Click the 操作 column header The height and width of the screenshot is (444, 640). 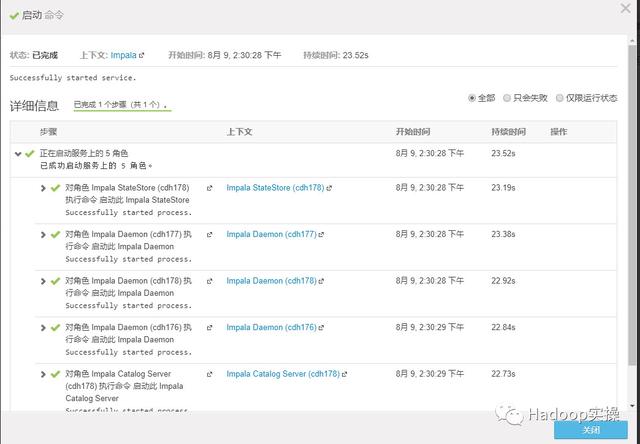coord(558,132)
